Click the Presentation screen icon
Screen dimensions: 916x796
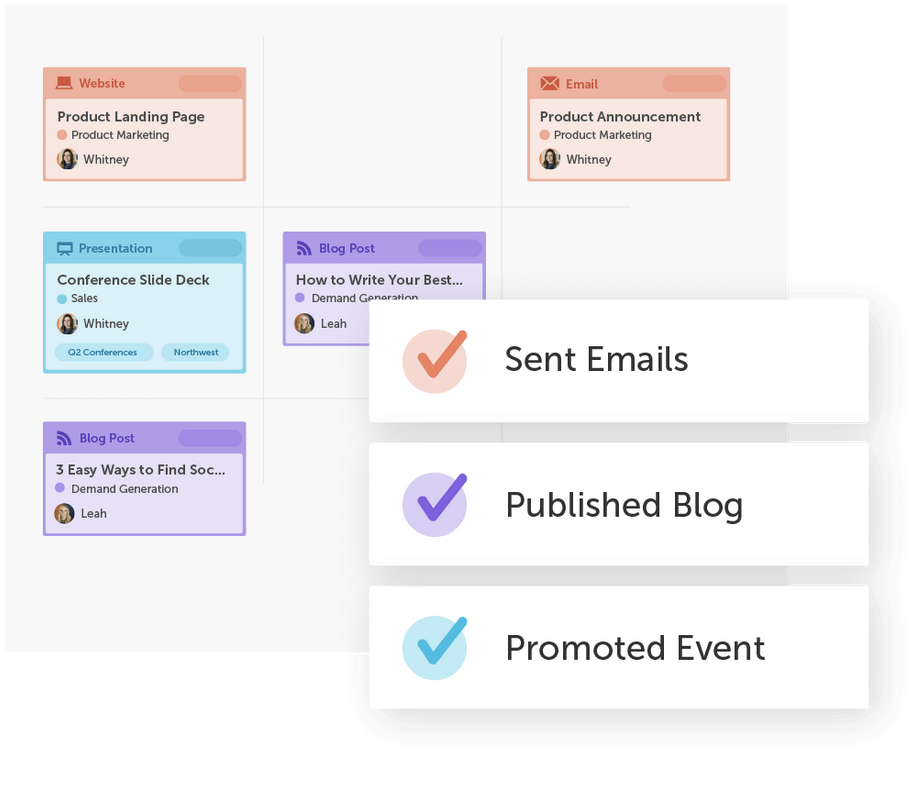pos(65,249)
